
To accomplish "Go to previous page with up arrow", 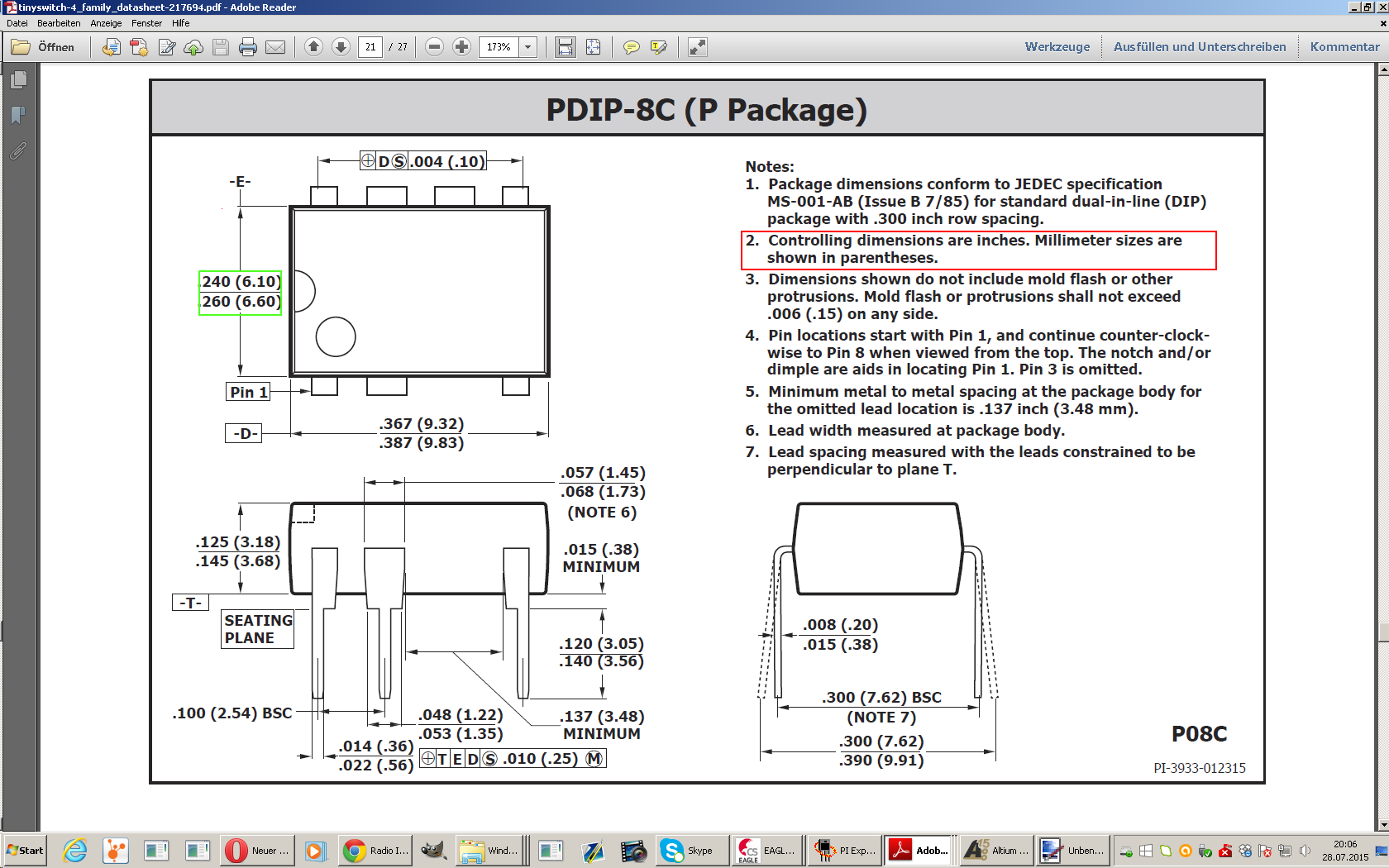I will click(x=313, y=47).
